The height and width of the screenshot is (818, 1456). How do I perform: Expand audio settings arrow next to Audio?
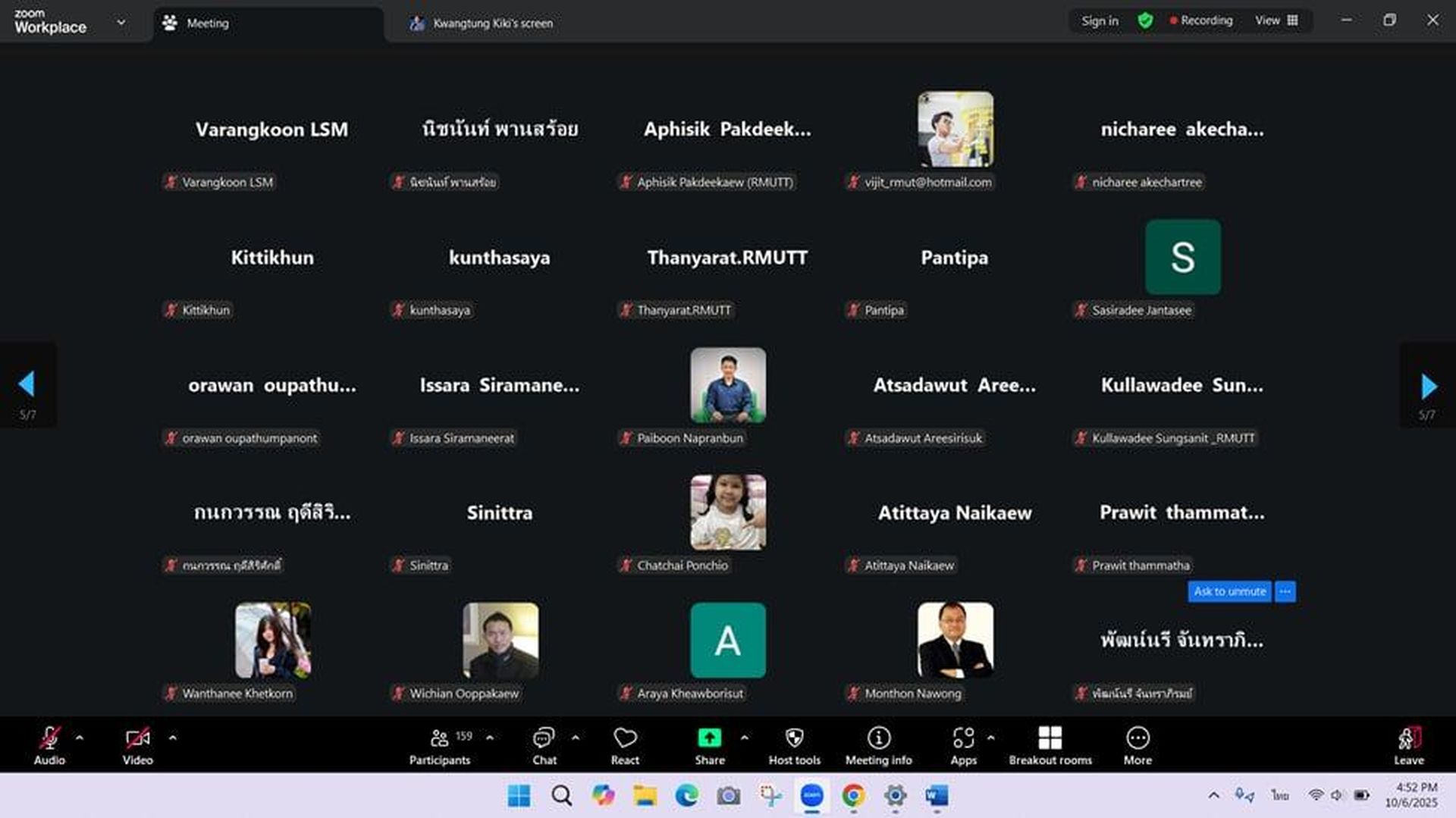(80, 738)
